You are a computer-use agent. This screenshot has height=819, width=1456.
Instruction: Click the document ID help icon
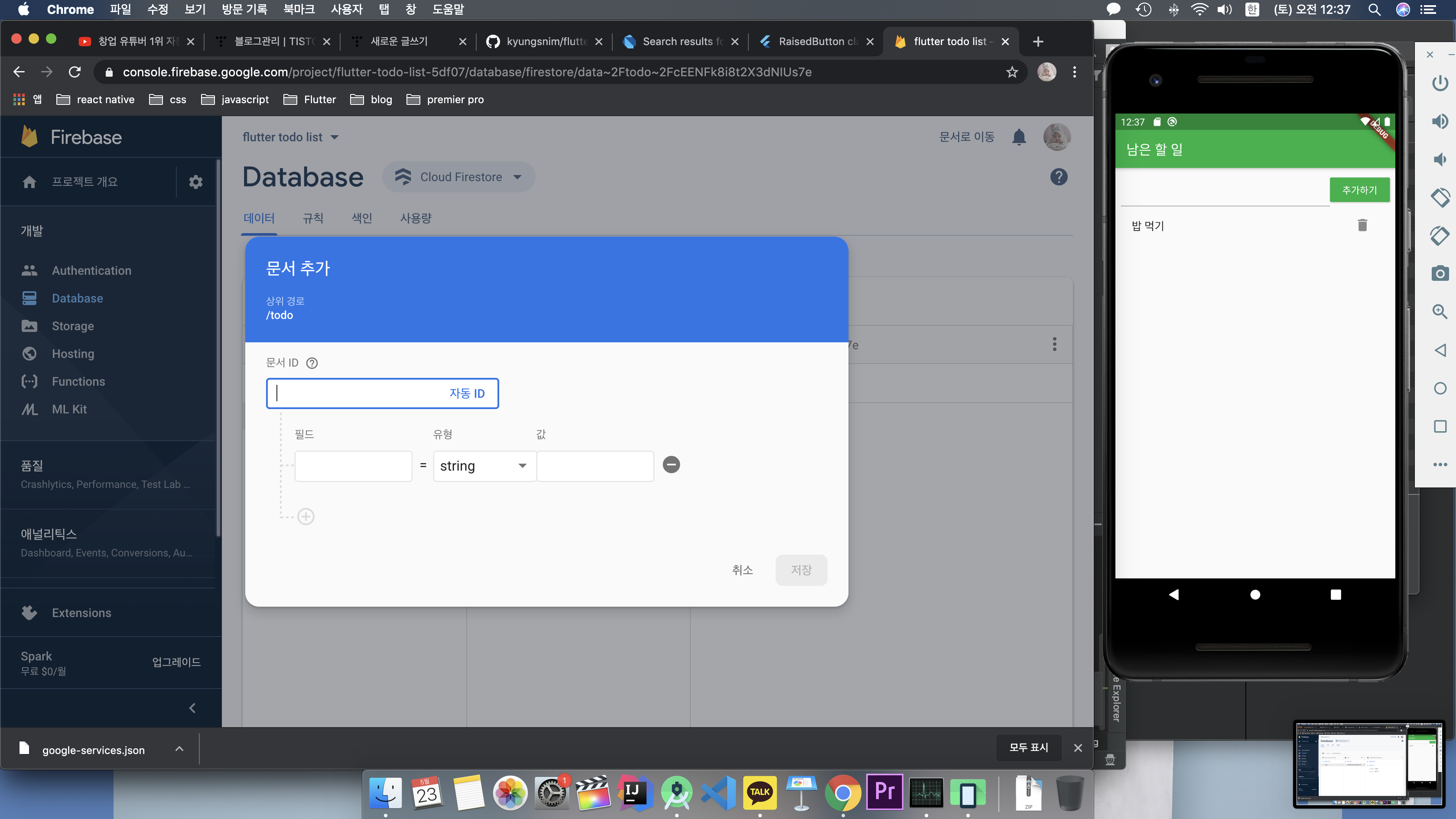click(x=312, y=363)
